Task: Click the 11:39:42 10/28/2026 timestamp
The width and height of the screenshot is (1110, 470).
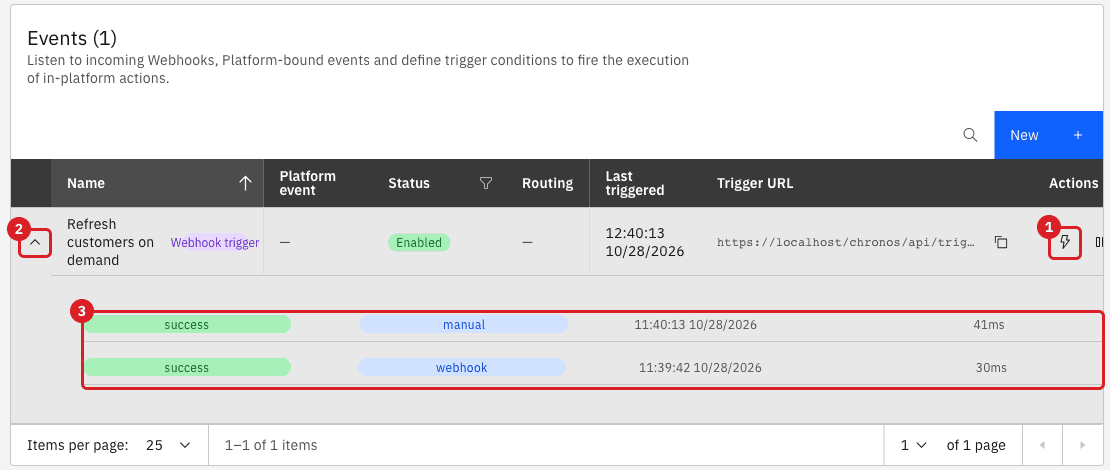Action: pos(700,367)
